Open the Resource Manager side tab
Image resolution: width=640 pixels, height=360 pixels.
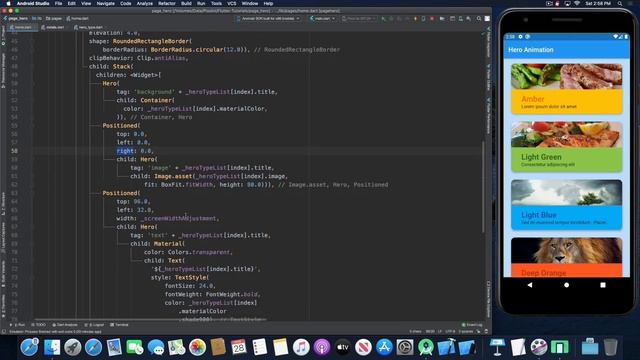pyautogui.click(x=3, y=70)
